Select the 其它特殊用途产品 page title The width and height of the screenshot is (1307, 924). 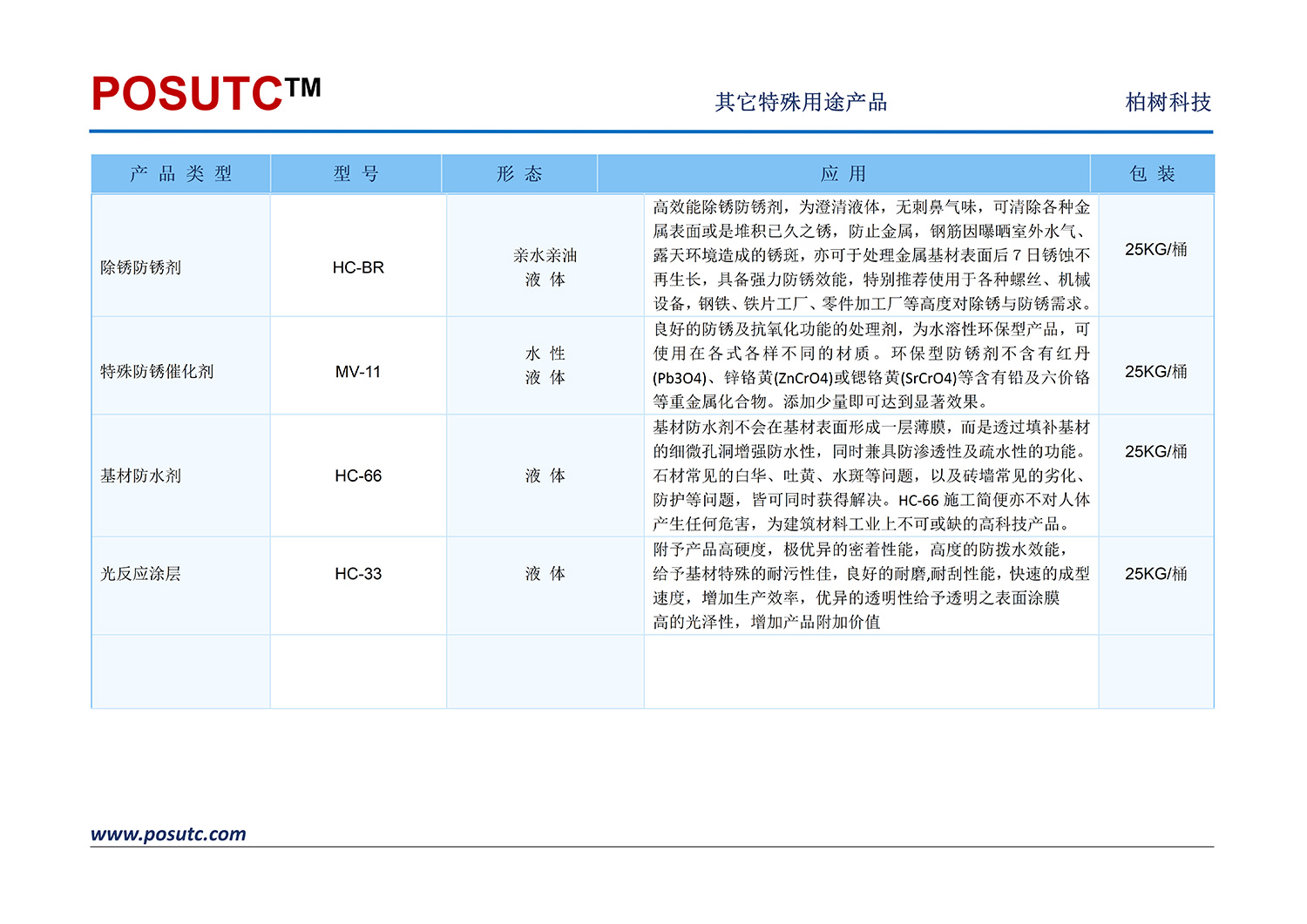[x=801, y=103]
